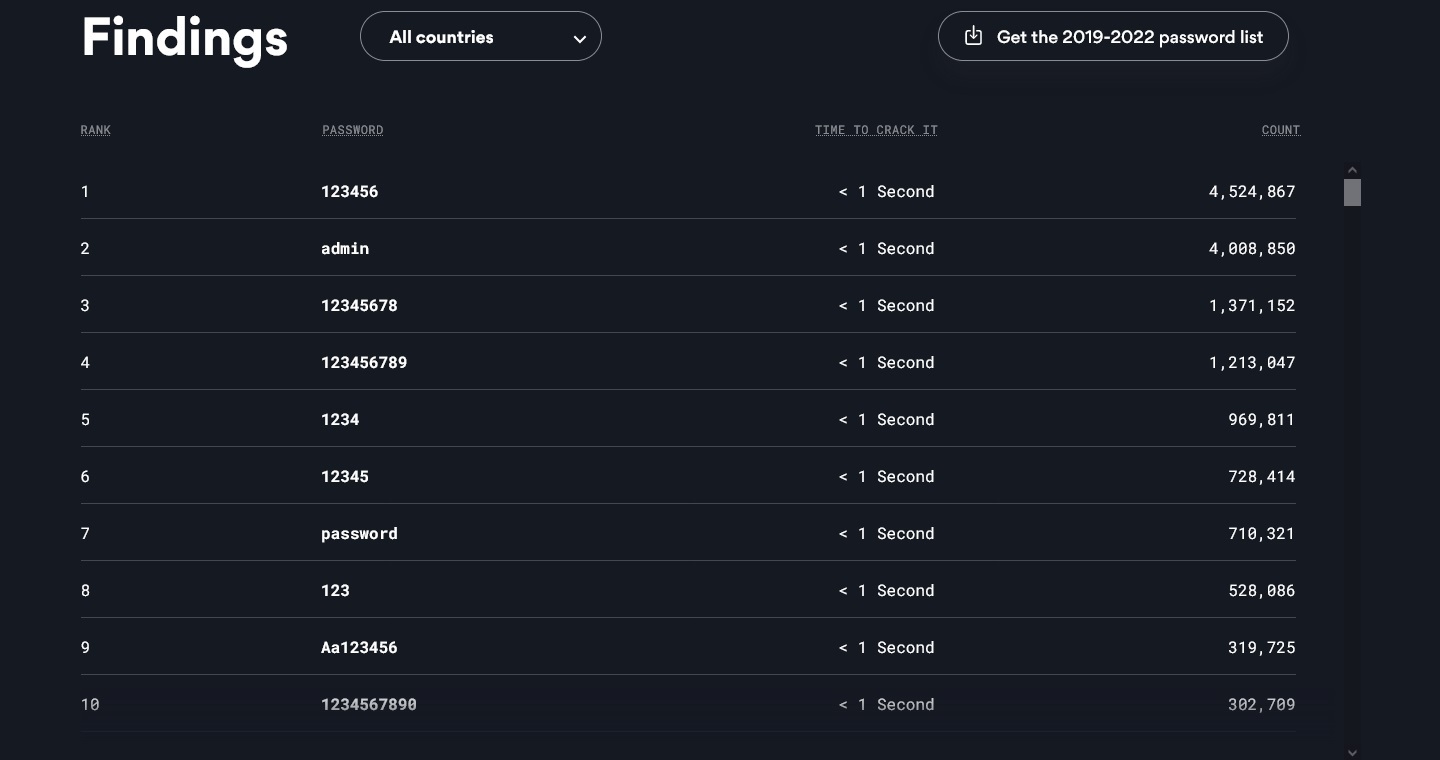Click the 1234567890 password entry
The height and width of the screenshot is (760, 1440).
tap(369, 705)
